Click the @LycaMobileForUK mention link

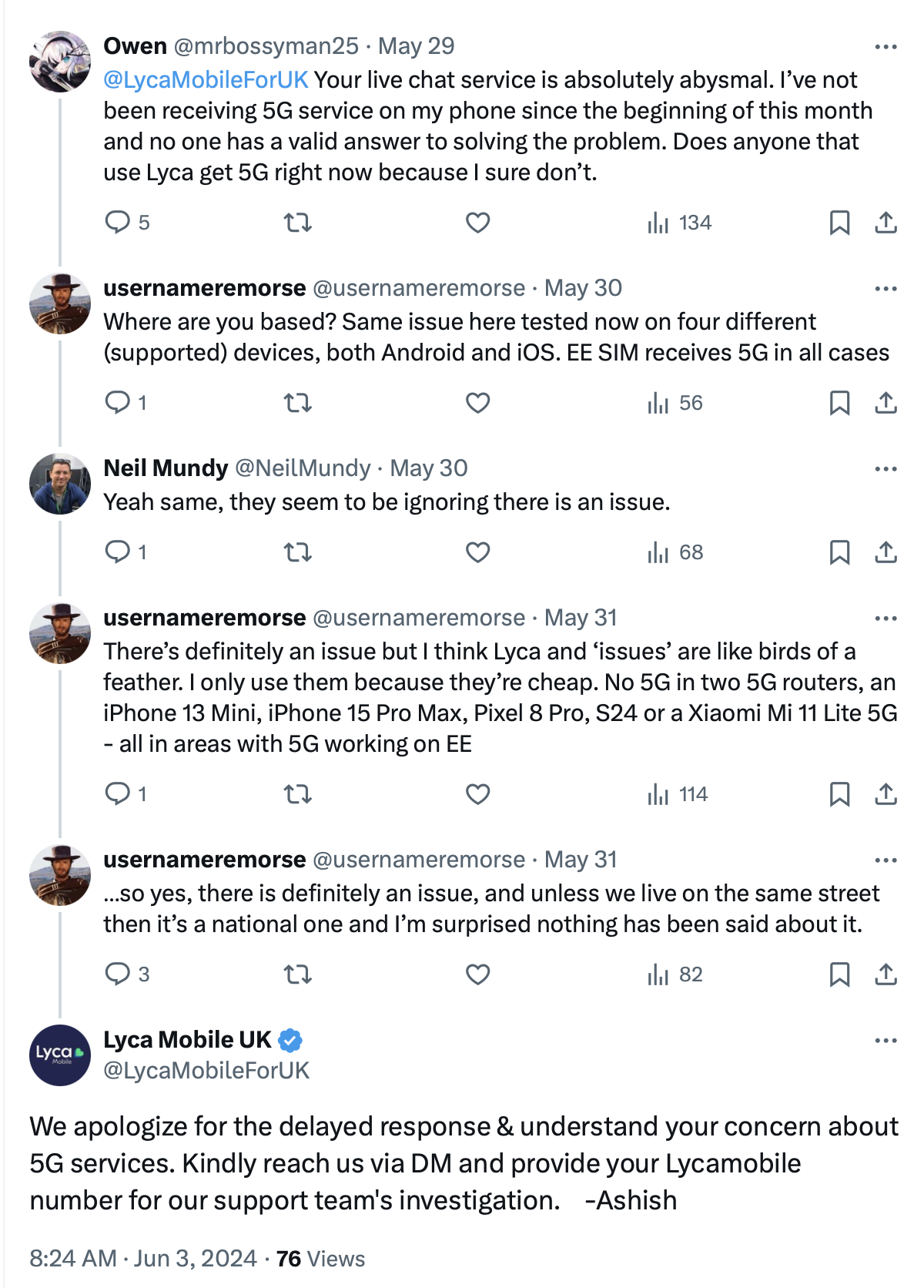click(x=206, y=80)
